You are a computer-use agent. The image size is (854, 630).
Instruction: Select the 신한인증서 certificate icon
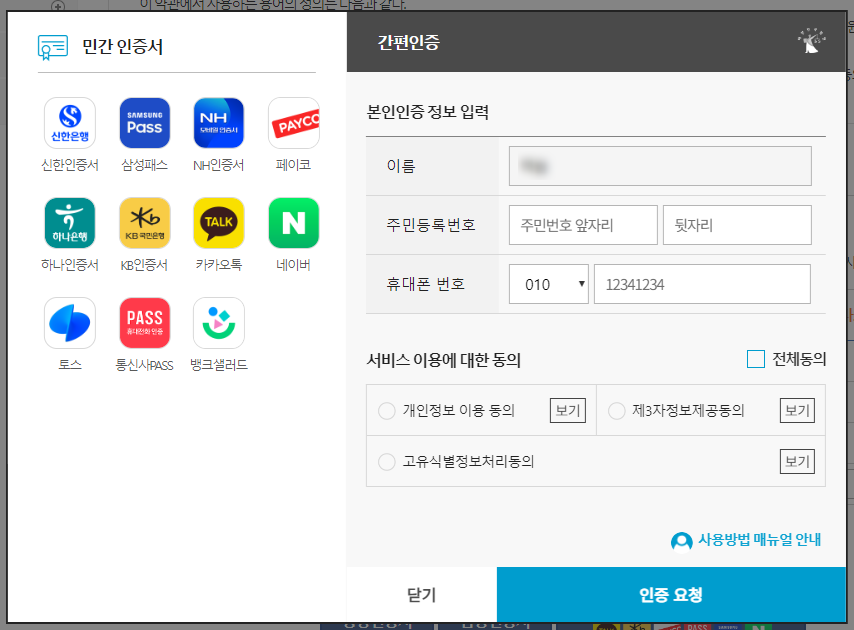pos(70,123)
